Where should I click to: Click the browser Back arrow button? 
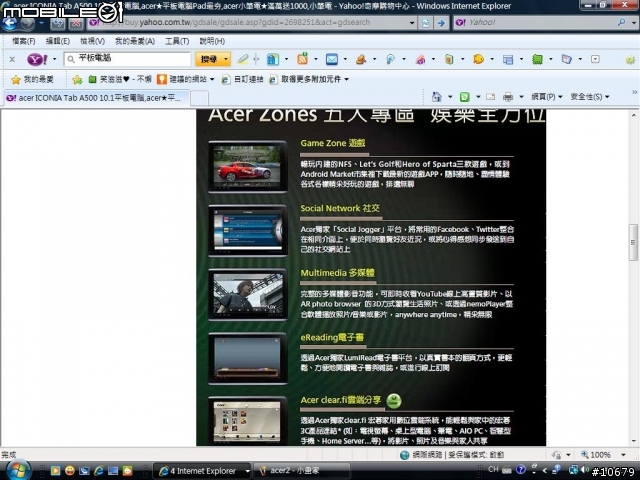tap(10, 23)
